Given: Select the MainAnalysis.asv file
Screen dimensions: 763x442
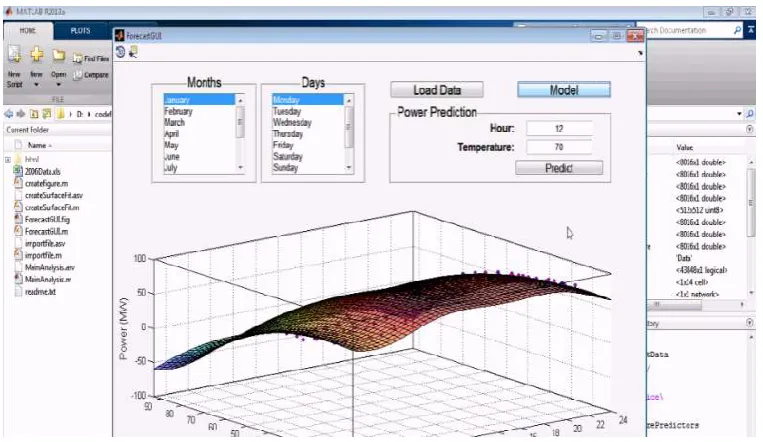Looking at the screenshot, I should click(x=50, y=267).
